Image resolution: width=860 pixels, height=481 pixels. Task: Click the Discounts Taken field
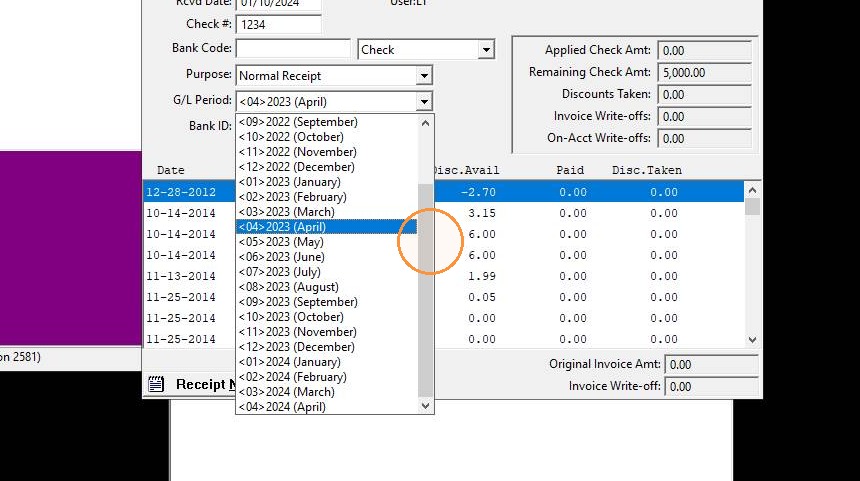click(704, 94)
